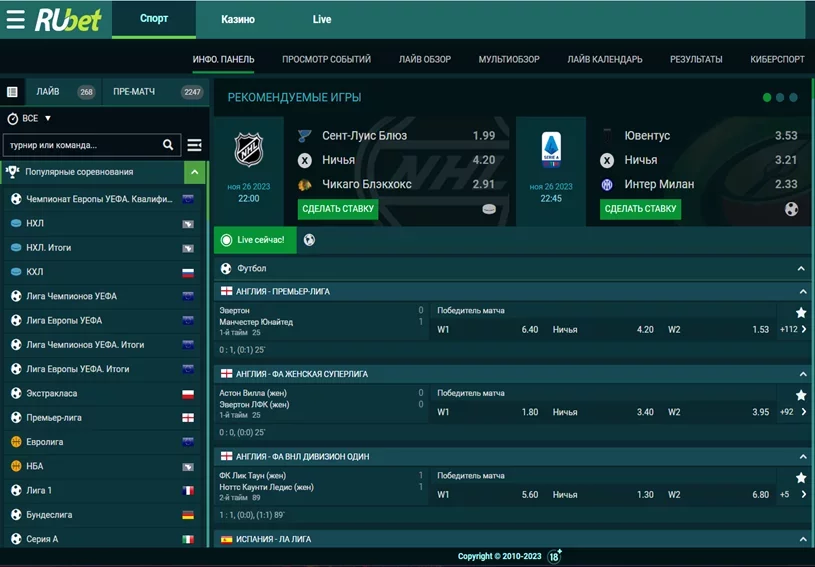
Task: Collapse Испания - Ла Лига group
Action: (803, 539)
